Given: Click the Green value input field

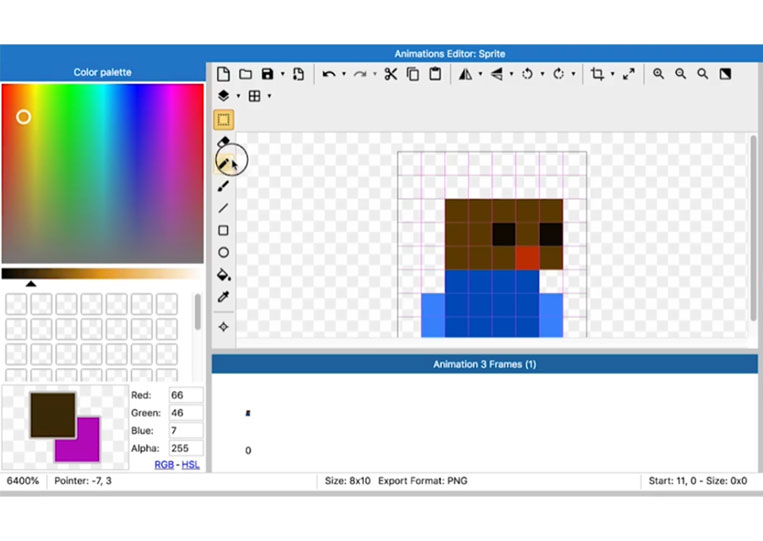Looking at the screenshot, I should click(x=186, y=413).
